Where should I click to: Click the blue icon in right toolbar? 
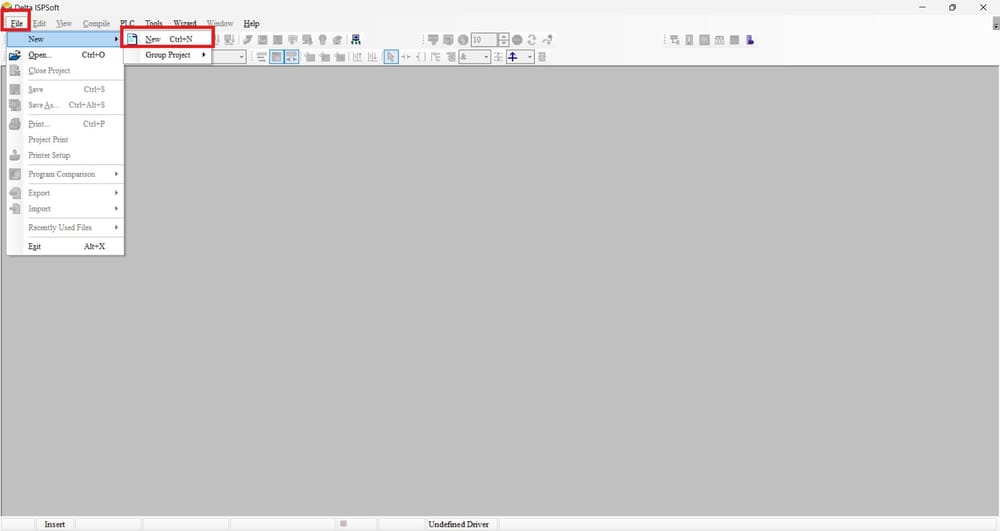pyautogui.click(x=750, y=40)
